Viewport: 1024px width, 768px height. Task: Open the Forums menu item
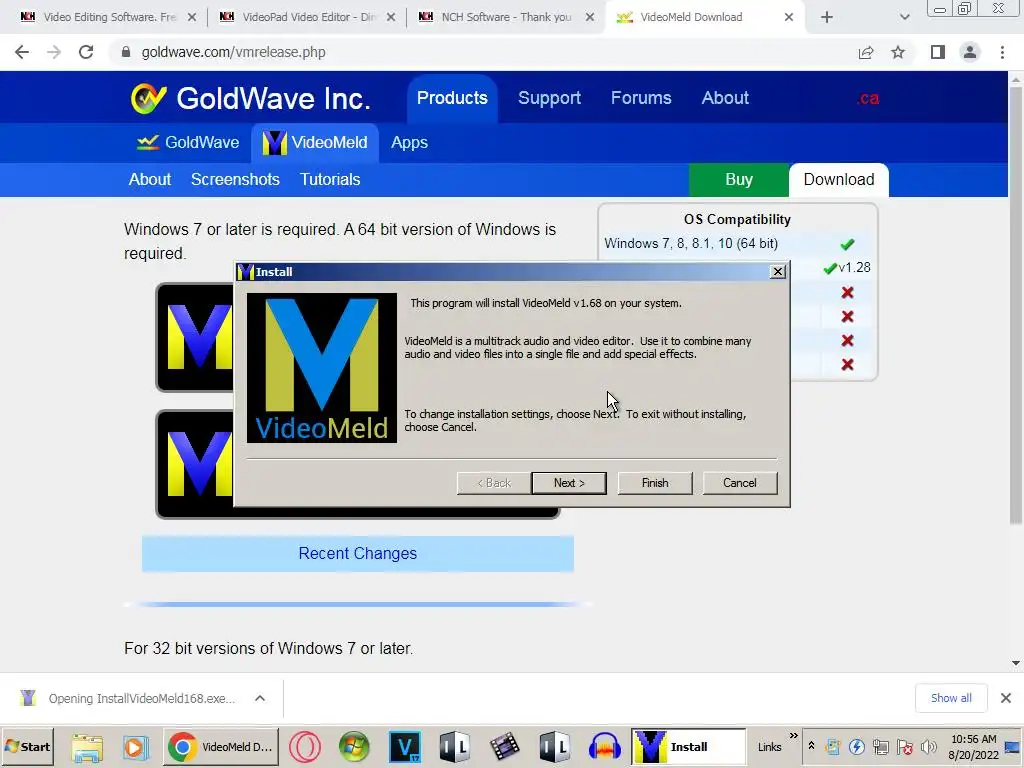(641, 98)
